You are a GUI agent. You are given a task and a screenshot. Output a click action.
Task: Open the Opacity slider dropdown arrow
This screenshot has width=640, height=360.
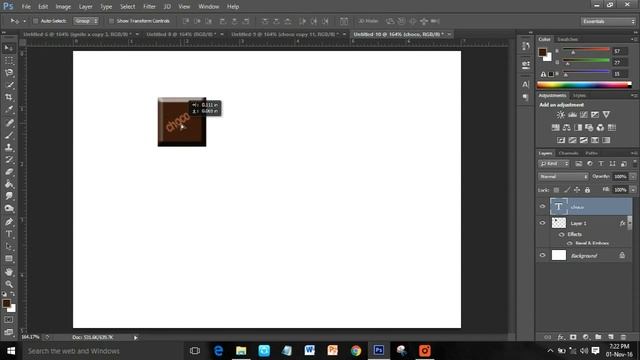[x=633, y=177]
